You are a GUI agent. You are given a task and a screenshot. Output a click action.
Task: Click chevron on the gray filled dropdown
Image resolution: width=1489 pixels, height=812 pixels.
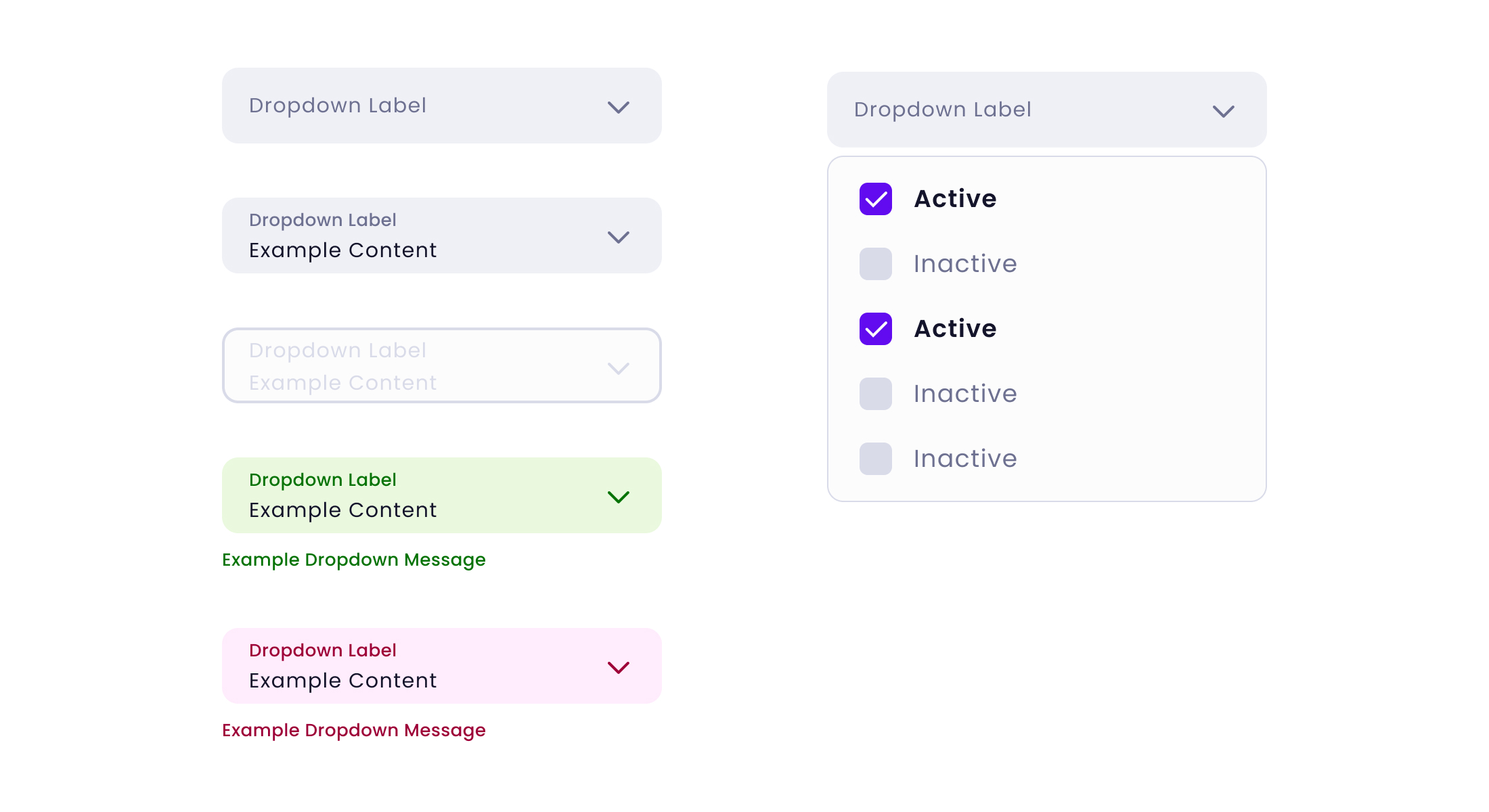coord(618,237)
